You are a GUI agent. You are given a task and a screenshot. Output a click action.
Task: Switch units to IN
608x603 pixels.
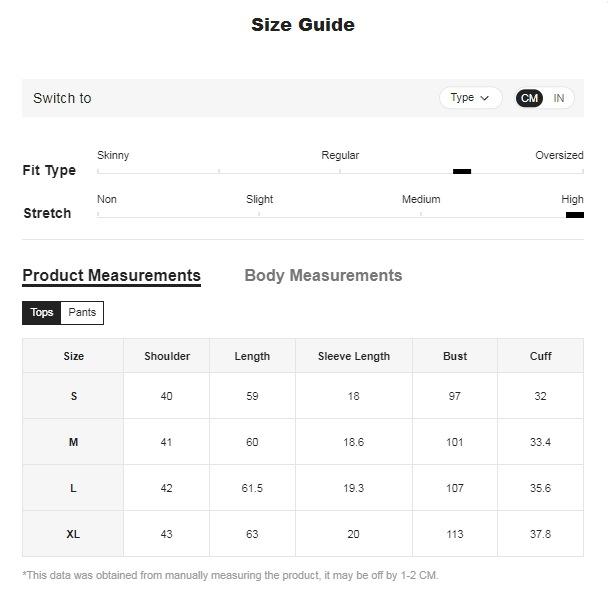coord(558,98)
